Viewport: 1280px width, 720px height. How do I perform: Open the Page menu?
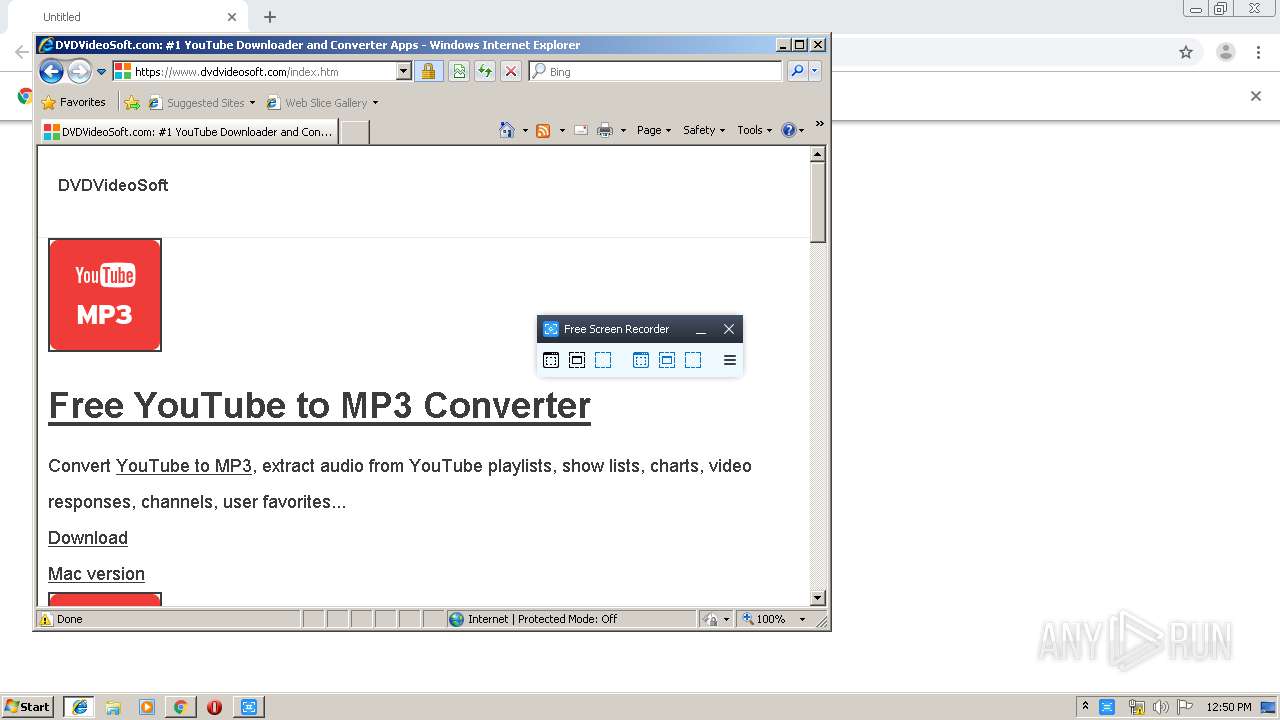654,130
